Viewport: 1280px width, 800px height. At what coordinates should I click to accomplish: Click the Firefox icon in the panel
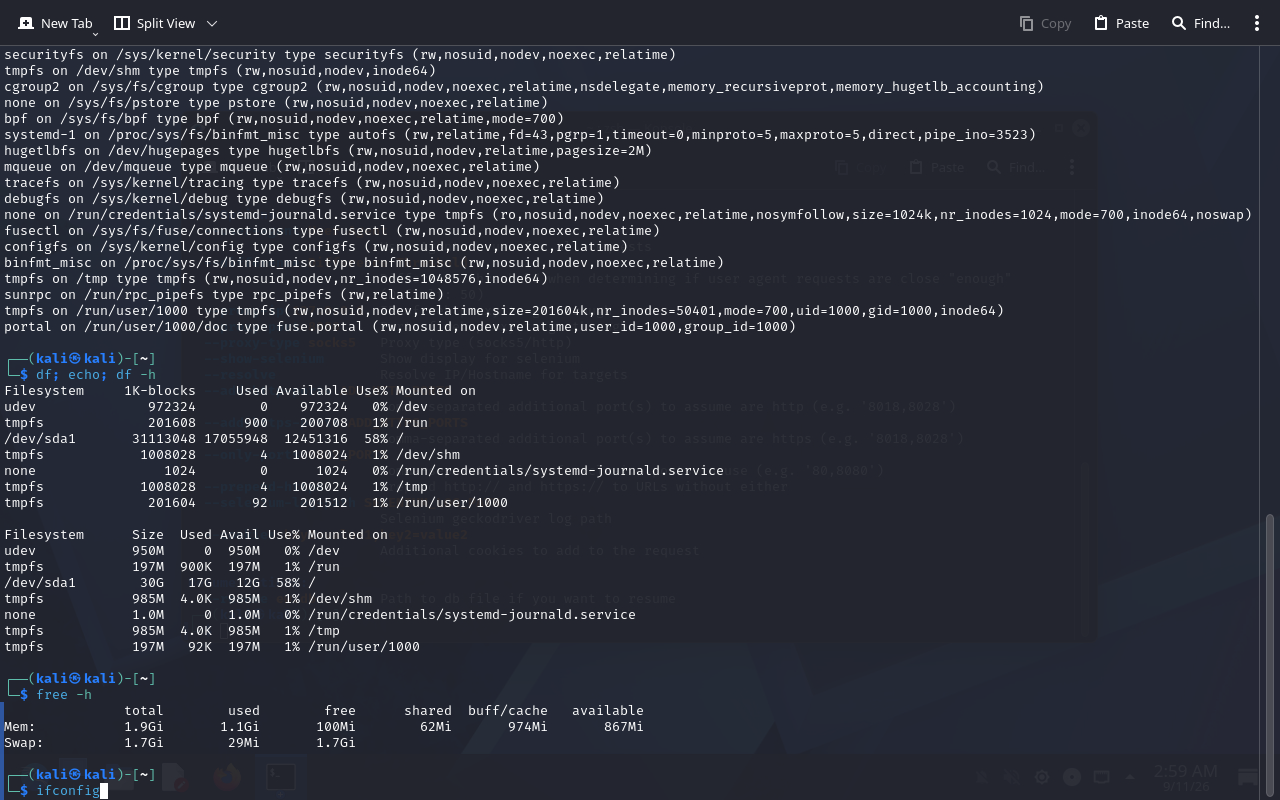point(227,776)
